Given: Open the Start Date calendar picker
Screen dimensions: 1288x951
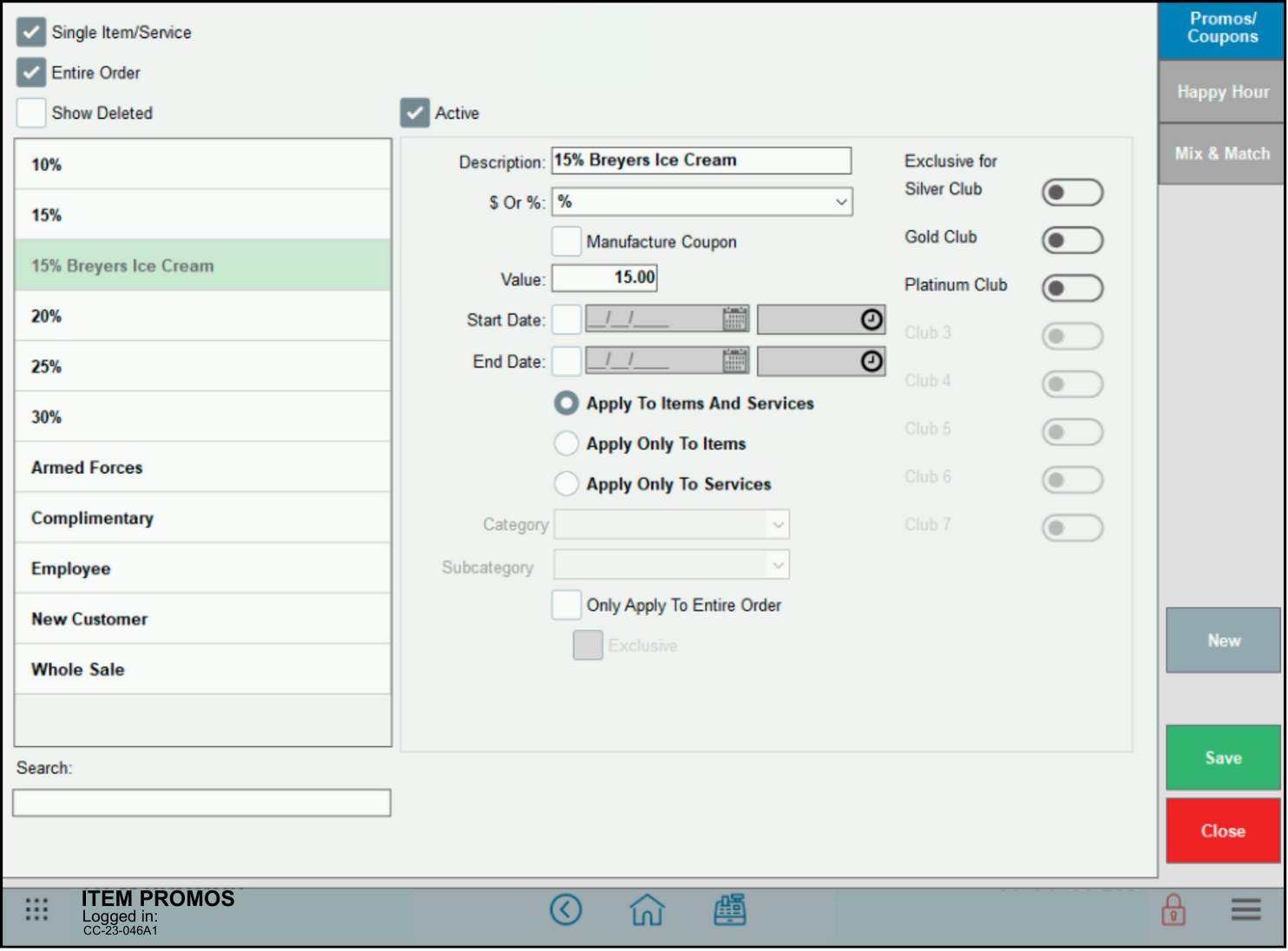Looking at the screenshot, I should pyautogui.click(x=735, y=319).
